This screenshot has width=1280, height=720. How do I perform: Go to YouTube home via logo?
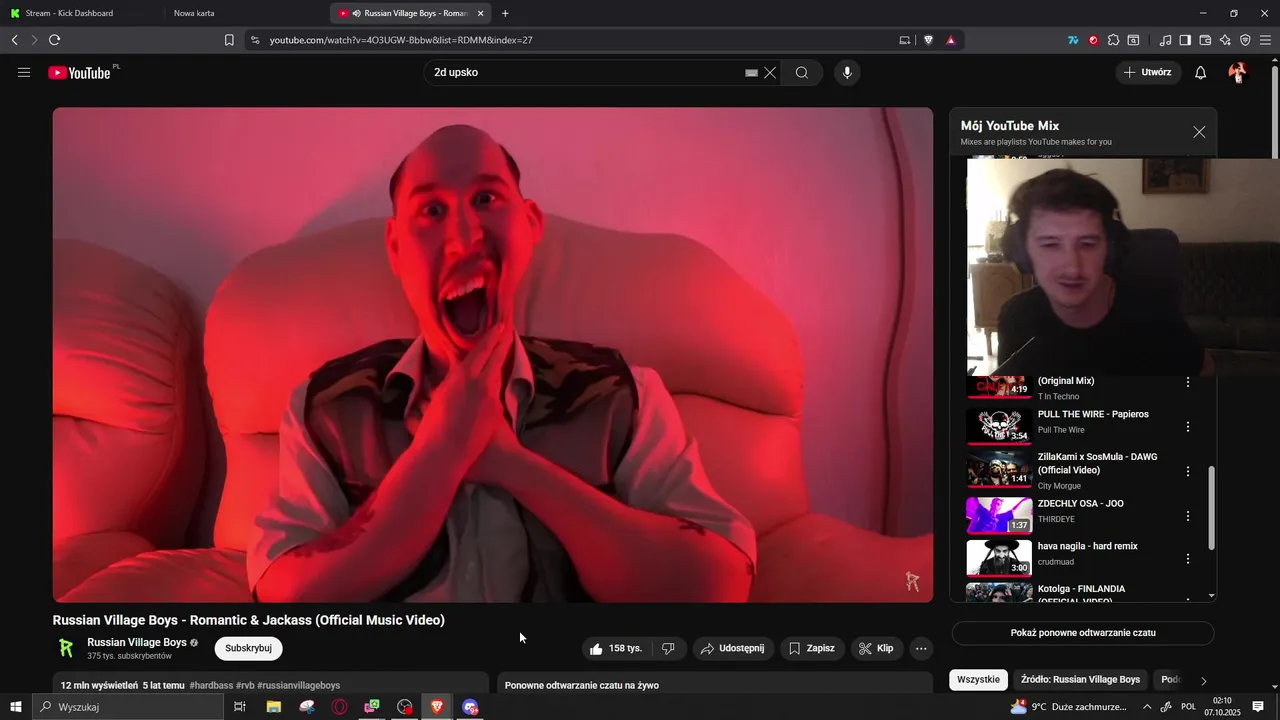click(80, 72)
